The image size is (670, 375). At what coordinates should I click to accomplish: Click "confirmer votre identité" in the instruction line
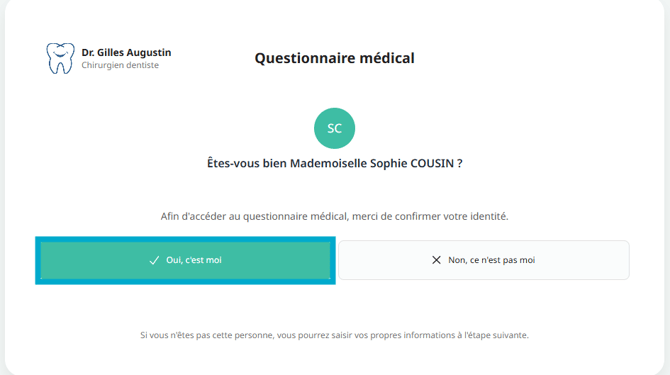point(452,217)
